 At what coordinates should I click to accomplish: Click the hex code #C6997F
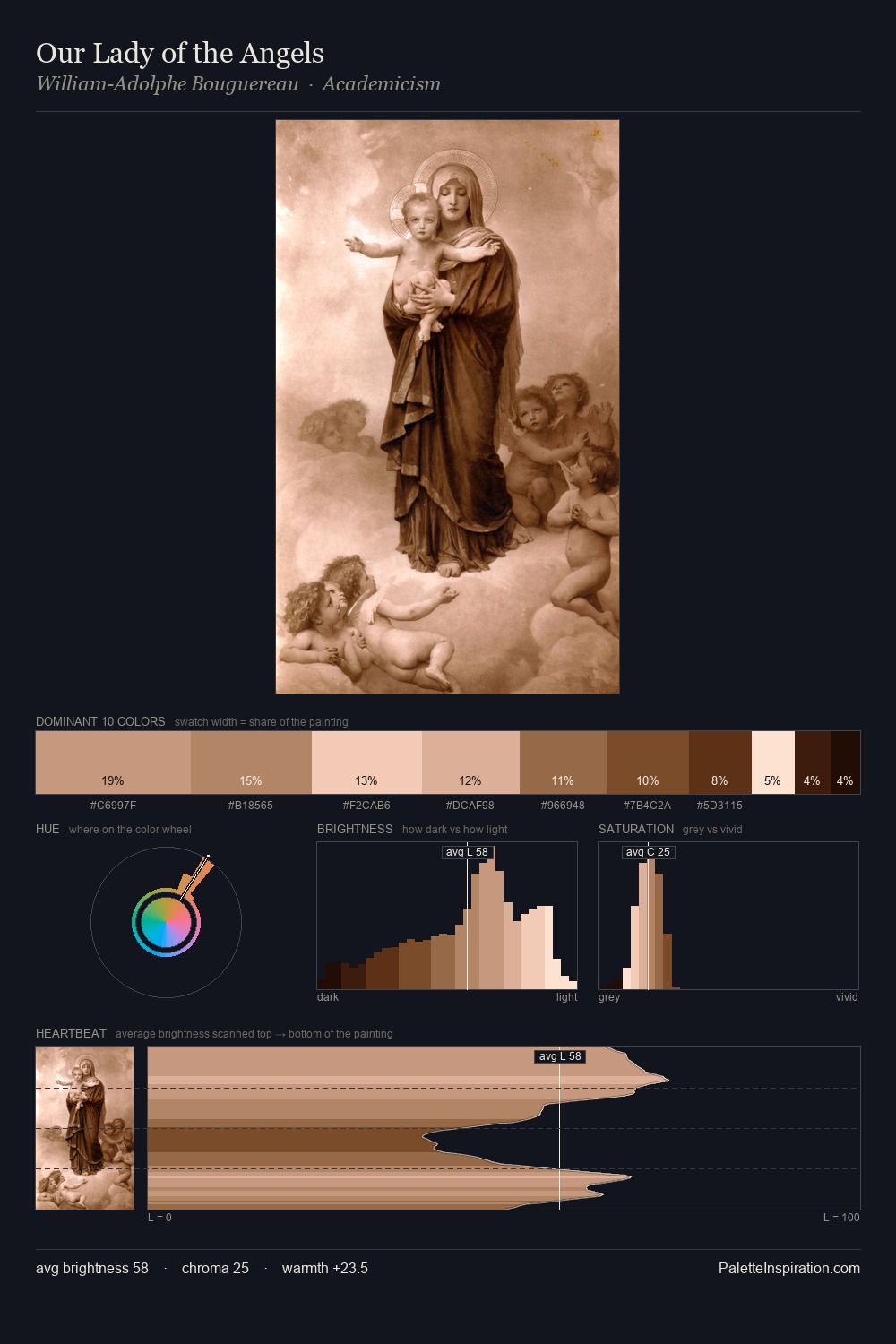(113, 806)
